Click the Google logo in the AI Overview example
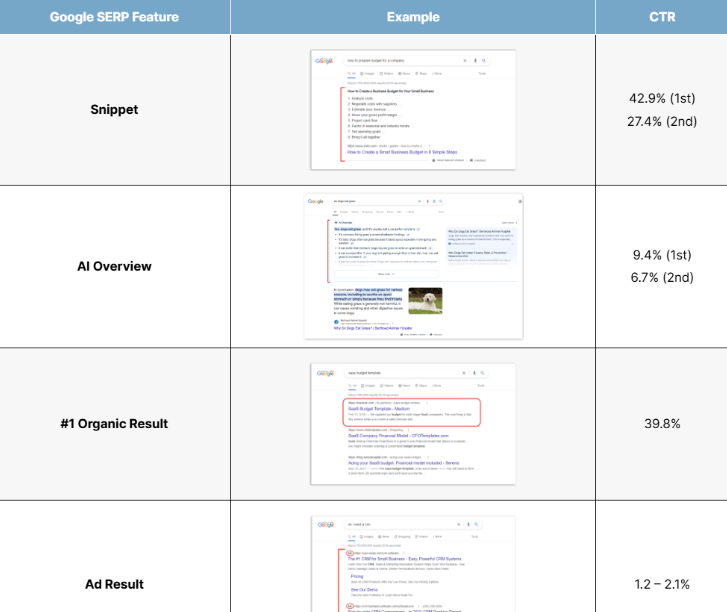 pyautogui.click(x=315, y=201)
